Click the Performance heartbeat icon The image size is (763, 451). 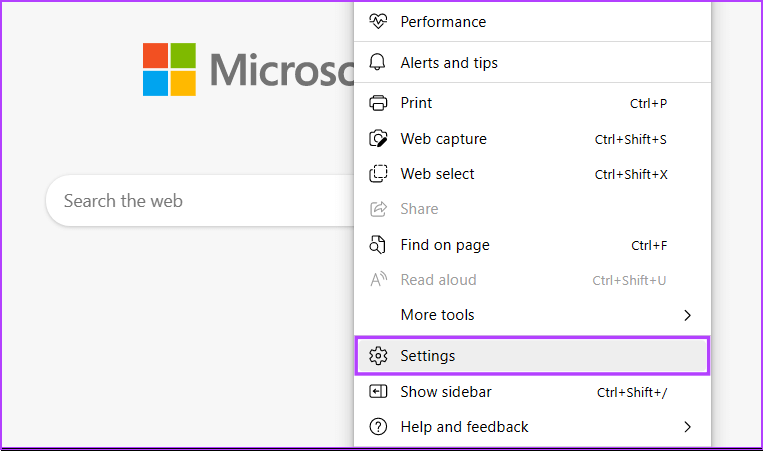point(378,21)
